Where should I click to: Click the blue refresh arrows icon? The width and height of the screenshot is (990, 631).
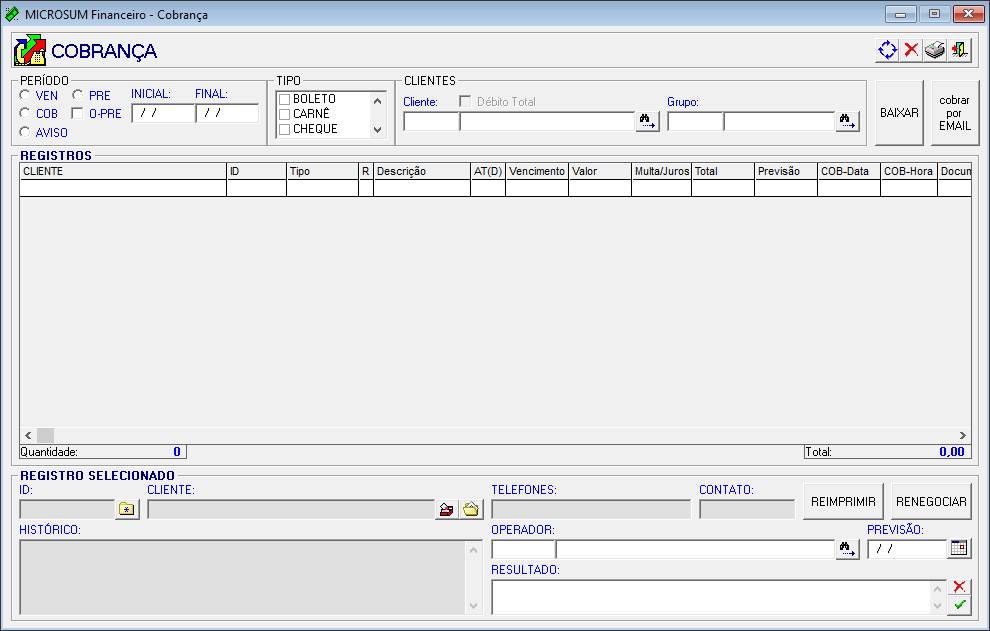pos(887,50)
